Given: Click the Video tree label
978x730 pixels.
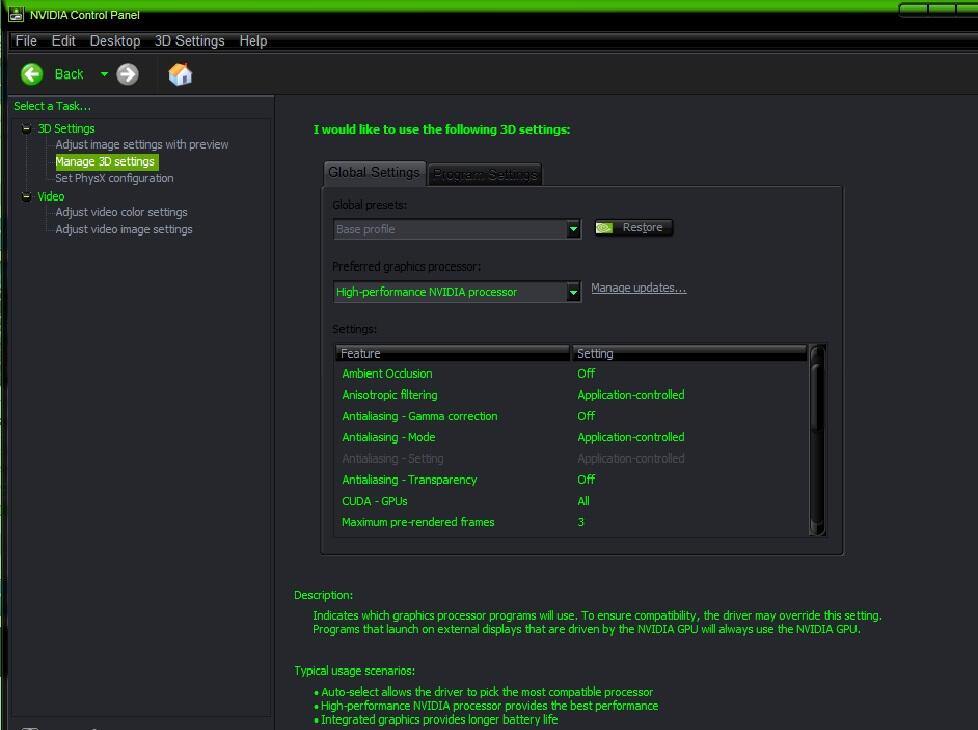Looking at the screenshot, I should (x=51, y=197).
